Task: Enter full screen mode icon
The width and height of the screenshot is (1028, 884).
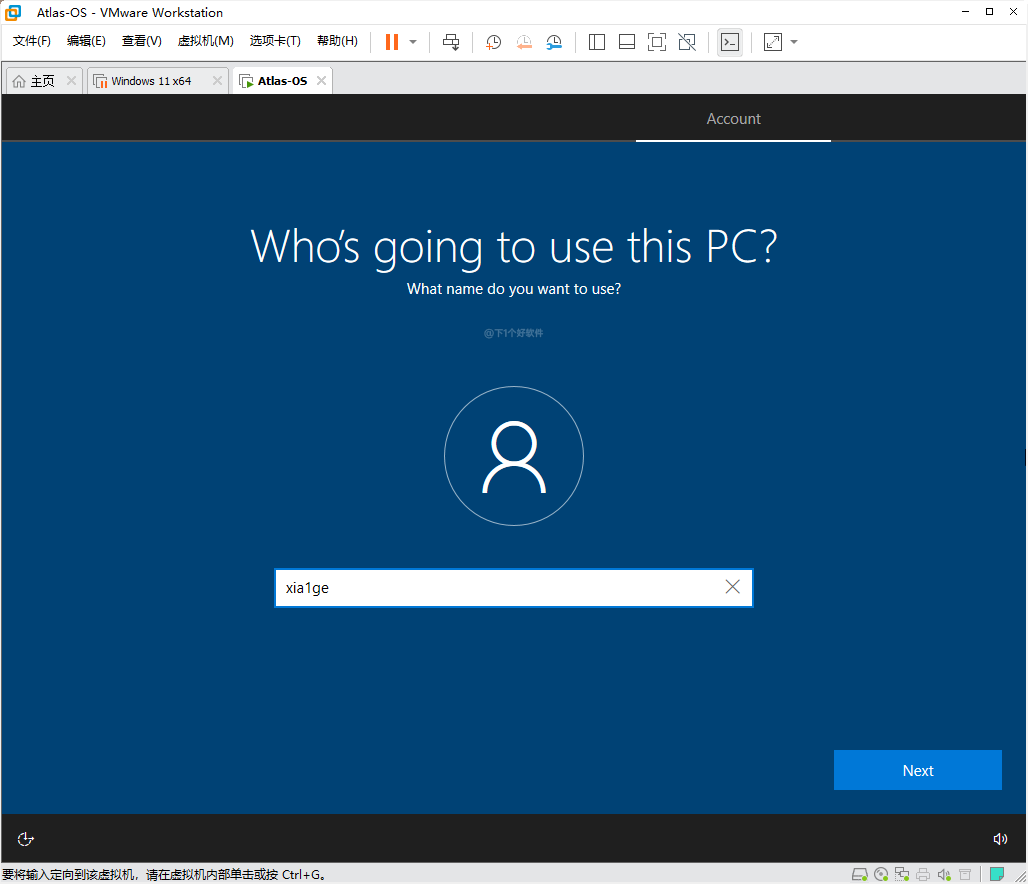Action: [657, 42]
